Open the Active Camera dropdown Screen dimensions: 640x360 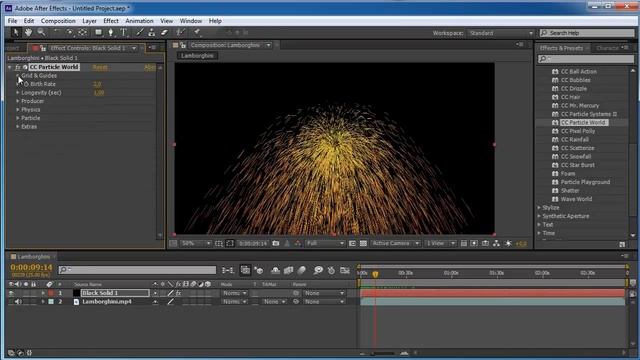(395, 243)
